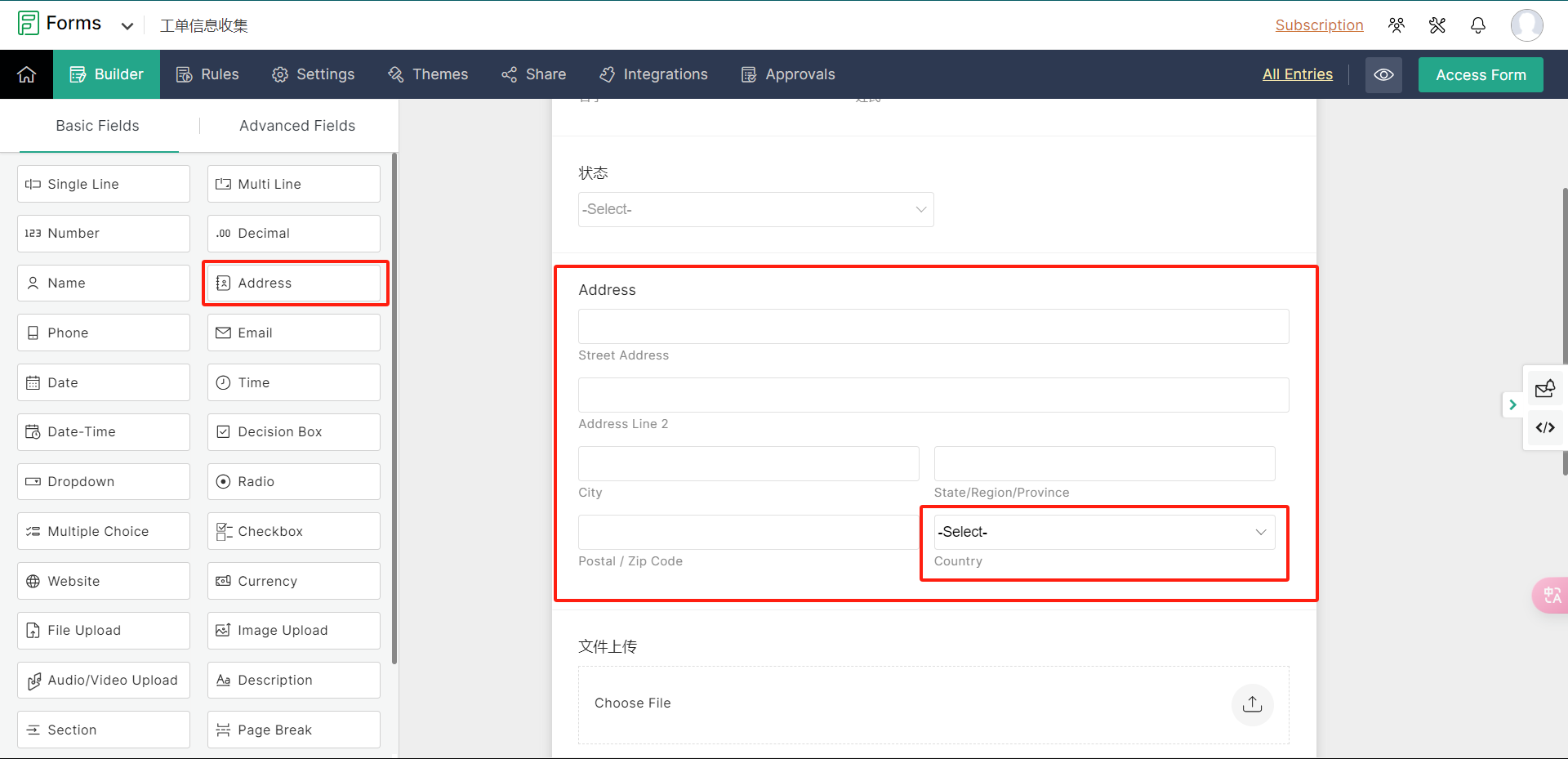Click the Access Form button
This screenshot has height=759, width=1568.
[x=1480, y=74]
